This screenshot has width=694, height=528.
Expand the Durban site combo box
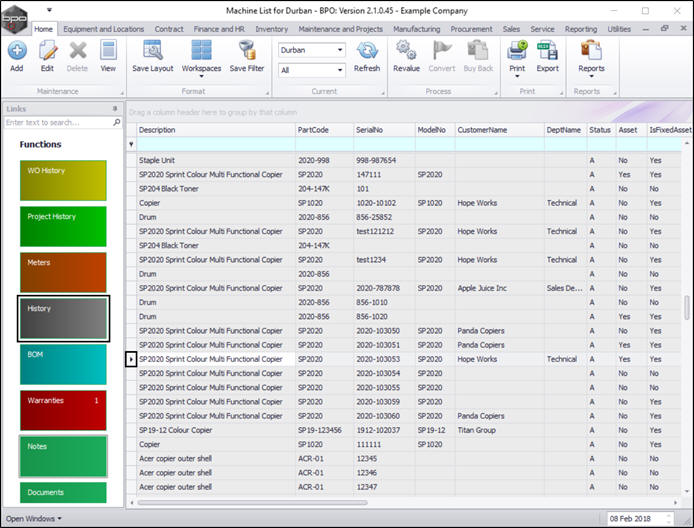[x=340, y=49]
